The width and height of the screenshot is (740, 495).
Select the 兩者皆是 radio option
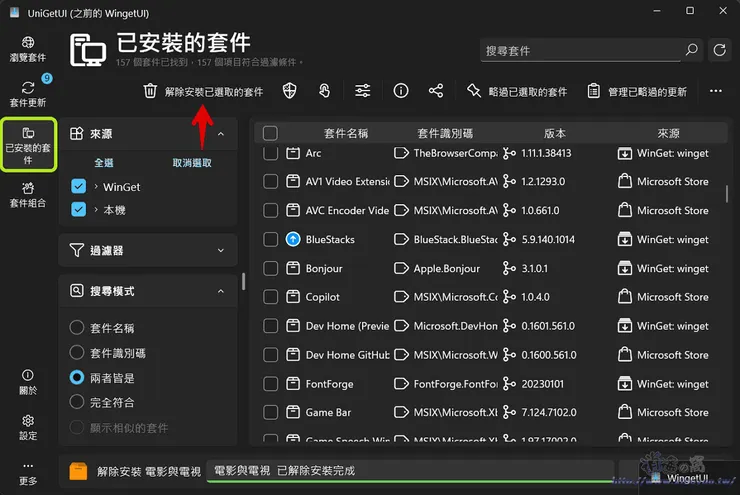click(x=76, y=378)
